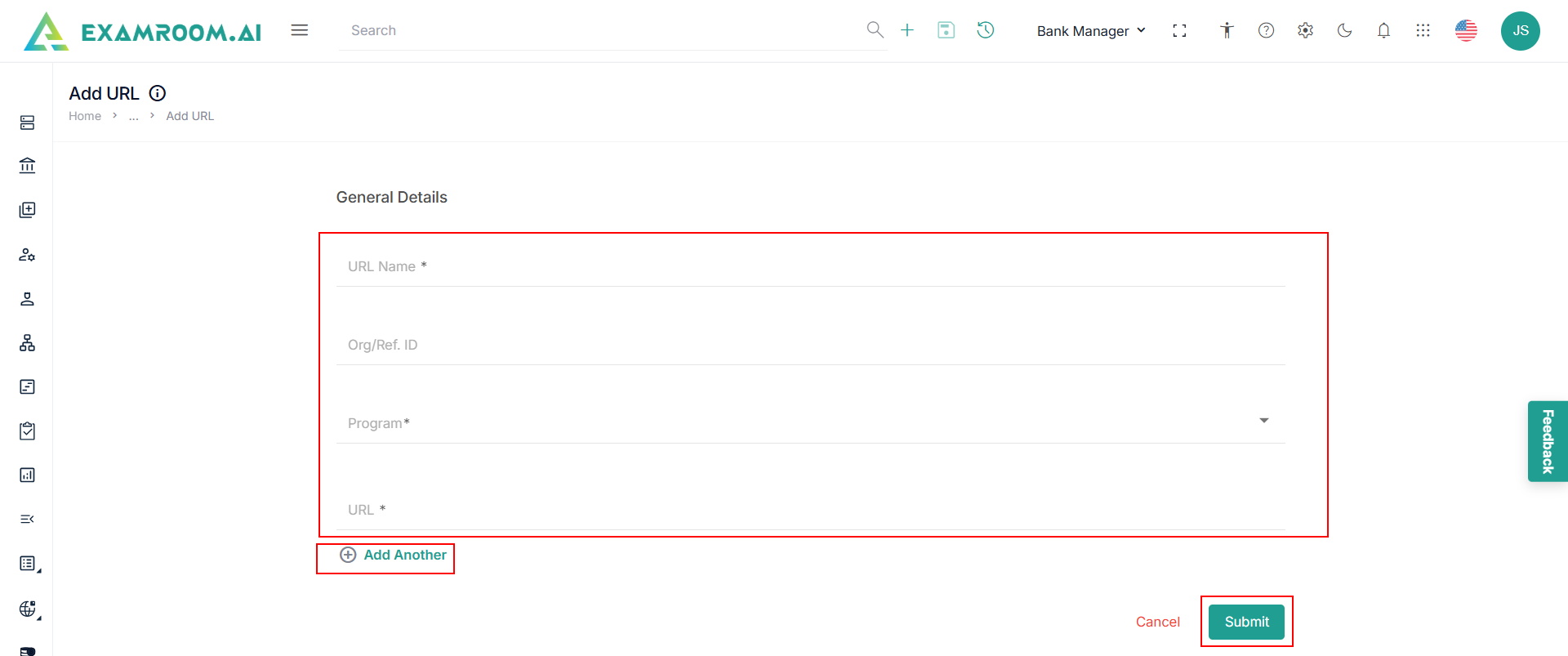The image size is (1568, 656).
Task: Go to the Home breadcrumb
Action: click(x=85, y=116)
